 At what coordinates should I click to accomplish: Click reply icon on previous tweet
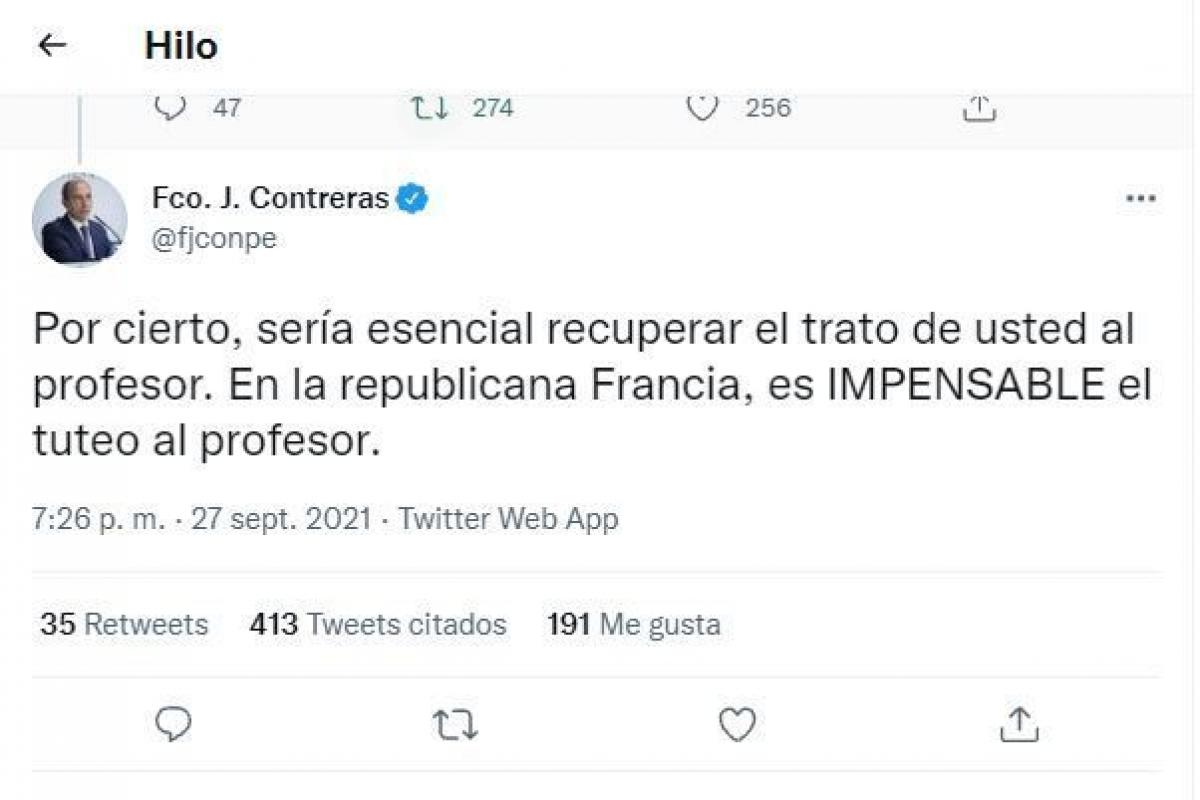point(172,107)
